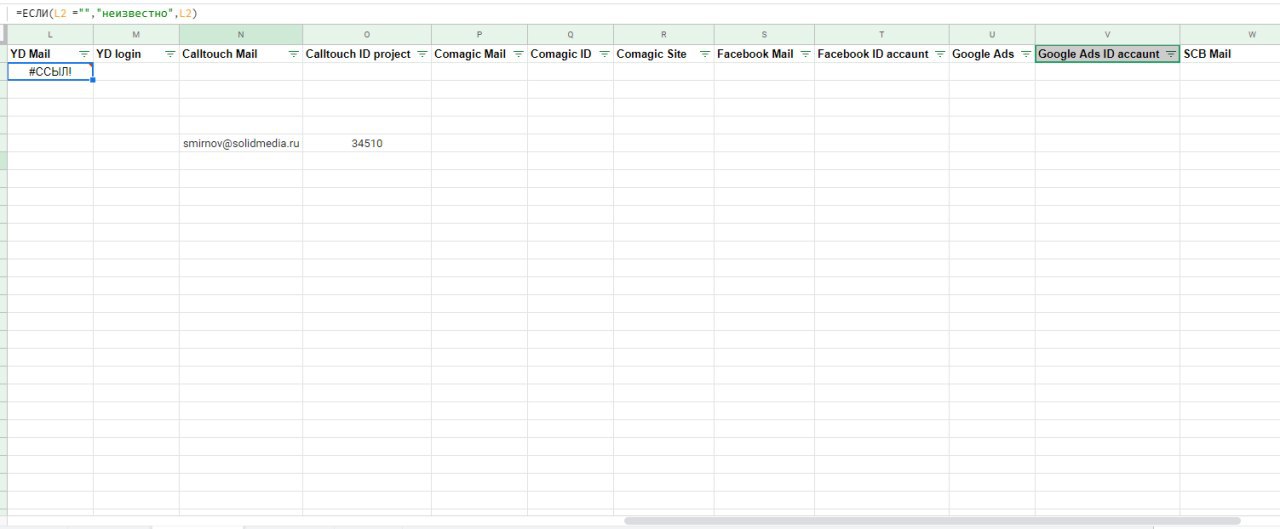Screen dimensions: 1280x529
Task: Select column letter U header
Action: coord(992,34)
